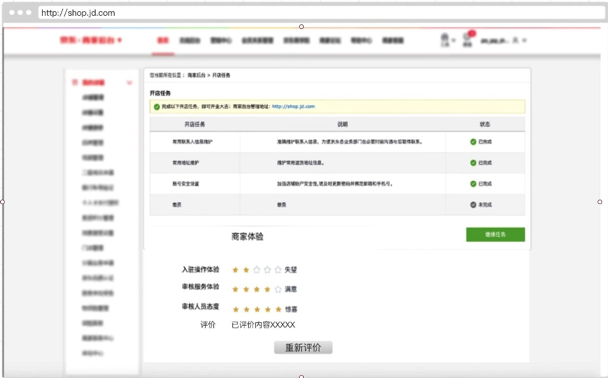Set 入驻操作体验 rating to third star
This screenshot has width=608, height=378.
256,270
